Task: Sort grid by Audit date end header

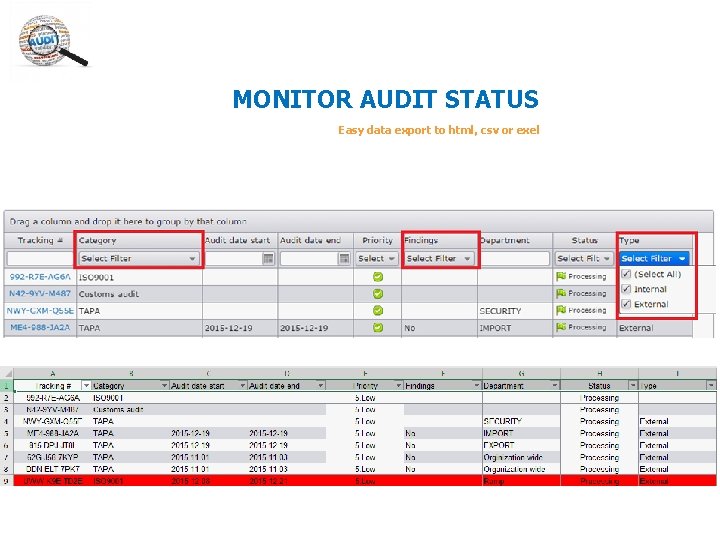Action: 315,240
